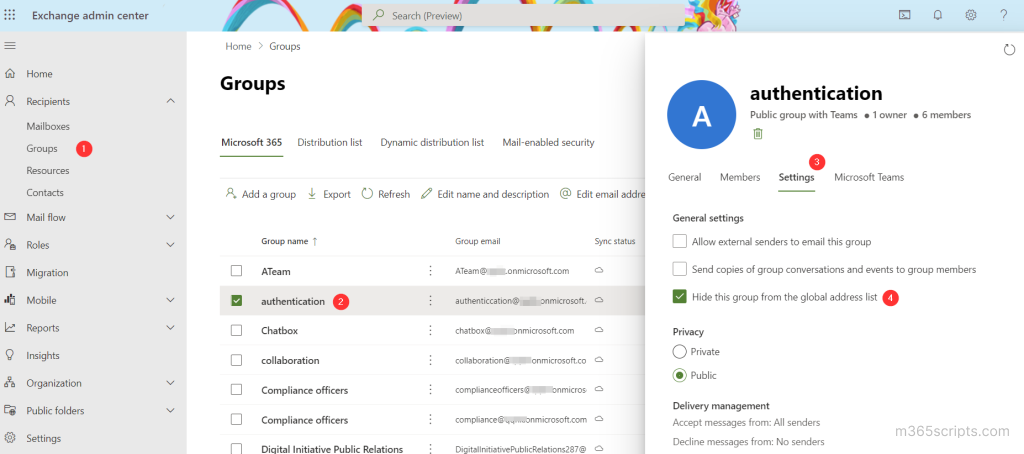1024x454 pixels.
Task: Click the Sync status column header
Action: [x=615, y=242]
